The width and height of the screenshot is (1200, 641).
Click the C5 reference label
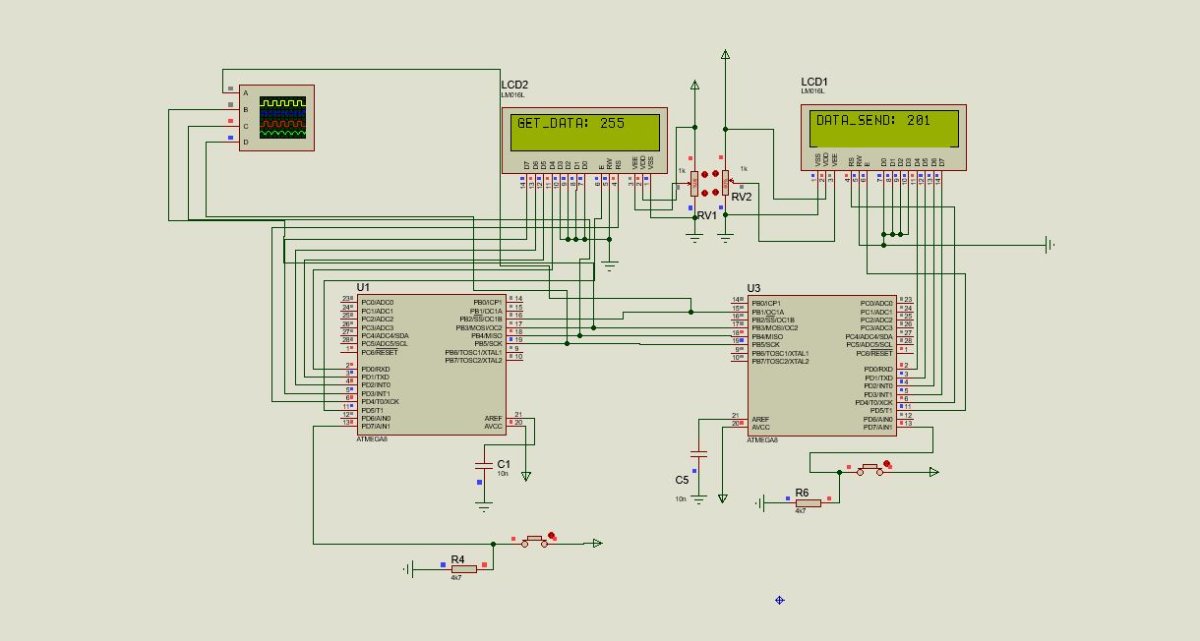click(x=682, y=481)
